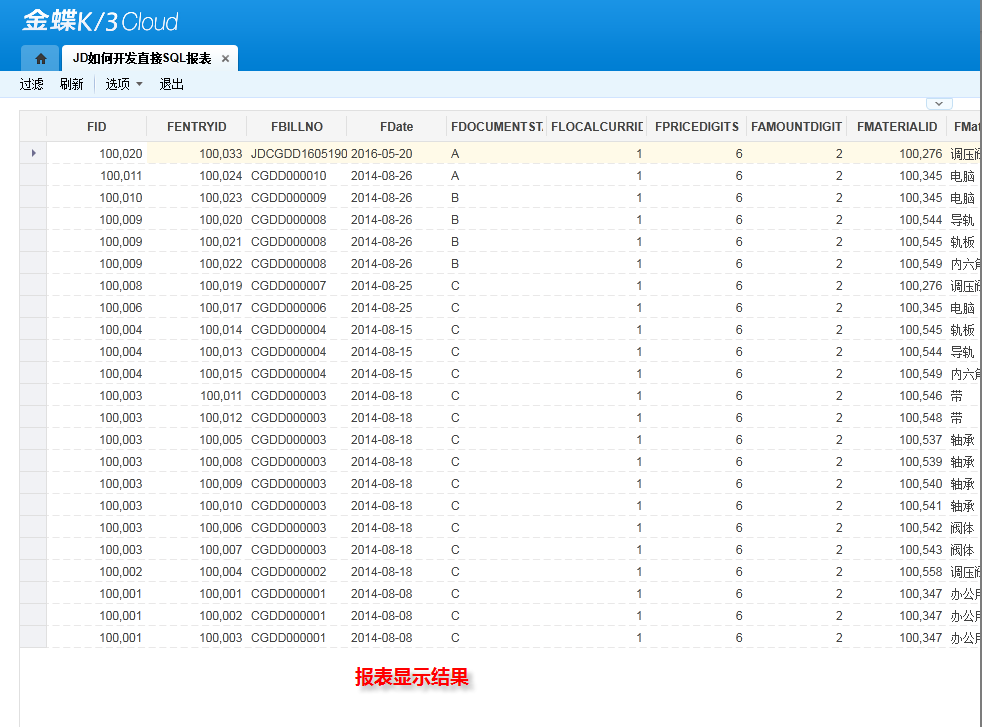Click FPRICEDIGITS column header

point(696,126)
